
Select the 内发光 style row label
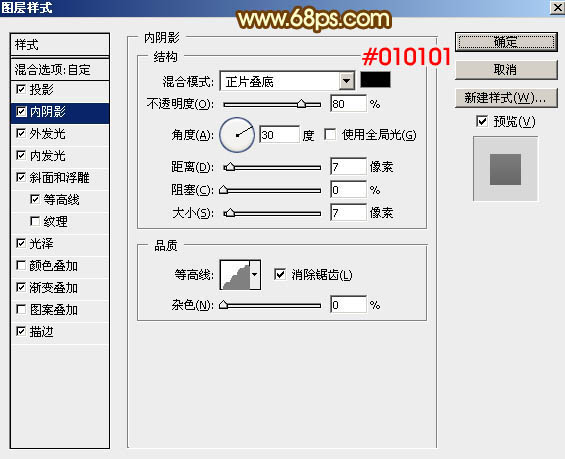click(47, 156)
